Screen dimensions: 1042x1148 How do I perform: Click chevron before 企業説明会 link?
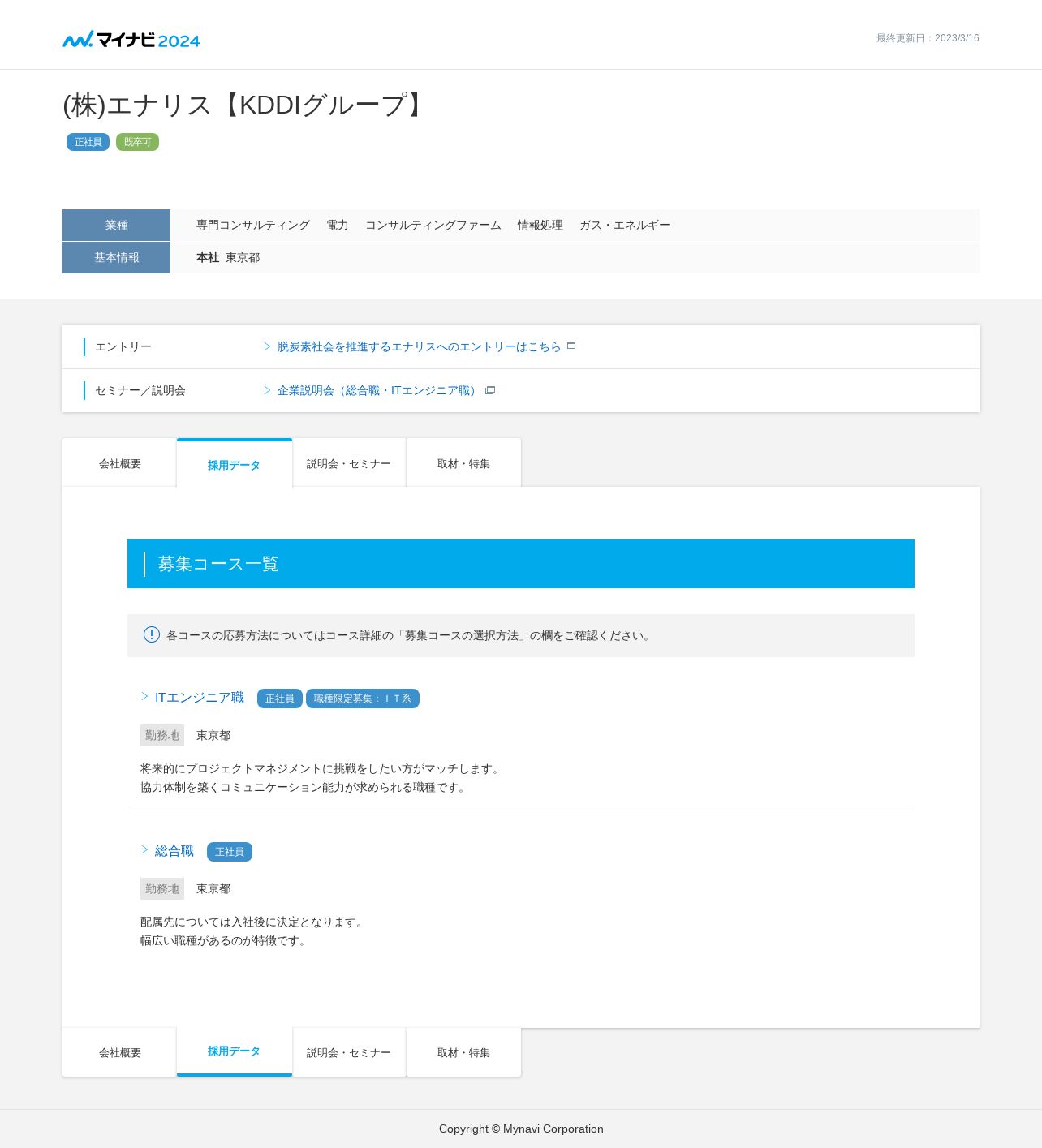[x=267, y=390]
